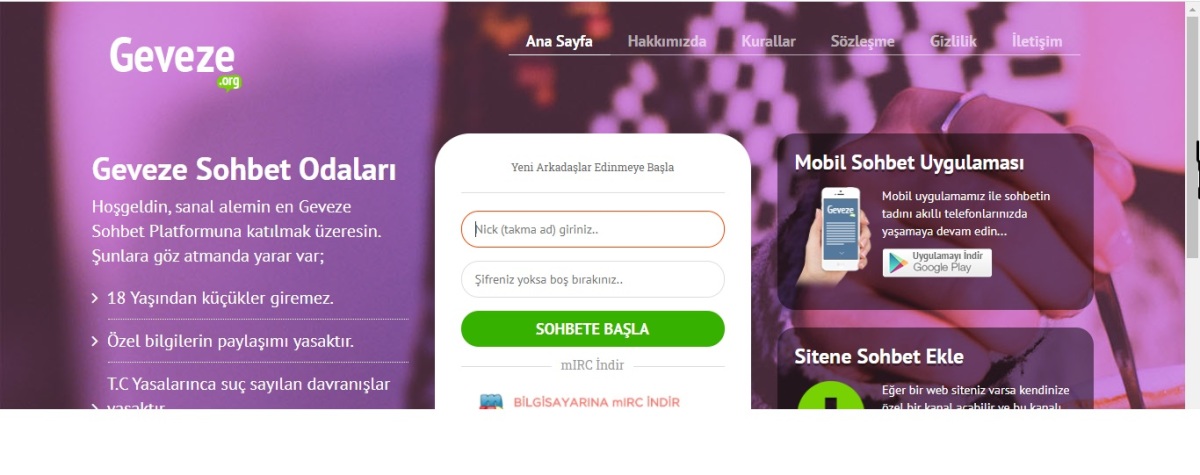Focus the Şifreniz password field
The width and height of the screenshot is (1200, 475).
pos(593,279)
